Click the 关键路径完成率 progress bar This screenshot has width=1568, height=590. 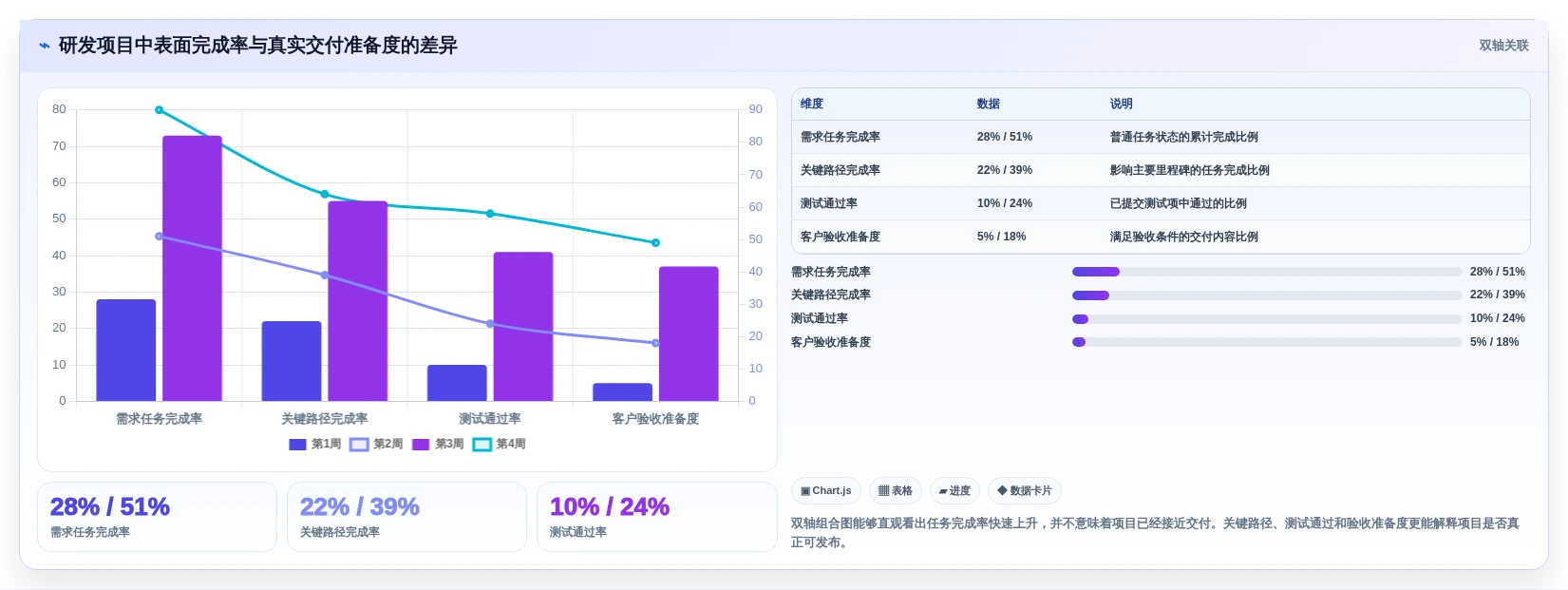pyautogui.click(x=1267, y=295)
